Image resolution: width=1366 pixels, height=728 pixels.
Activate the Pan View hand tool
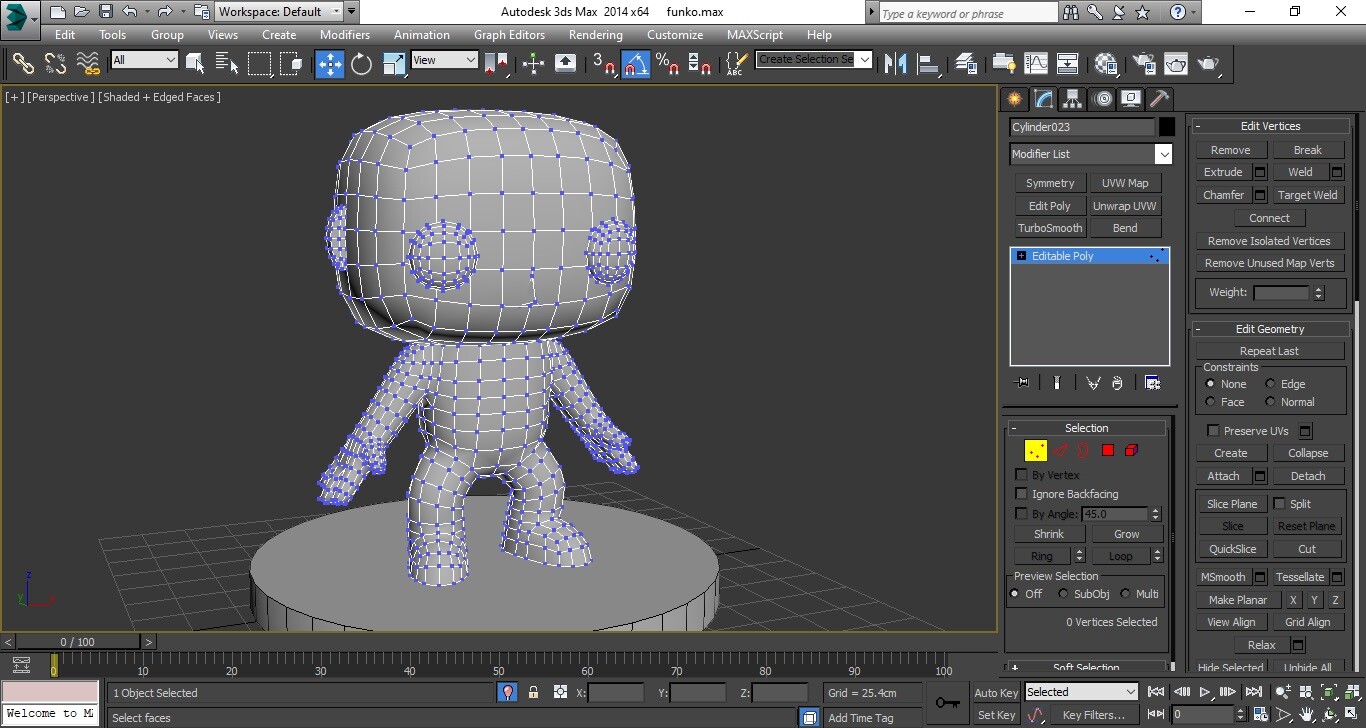pos(1306,714)
